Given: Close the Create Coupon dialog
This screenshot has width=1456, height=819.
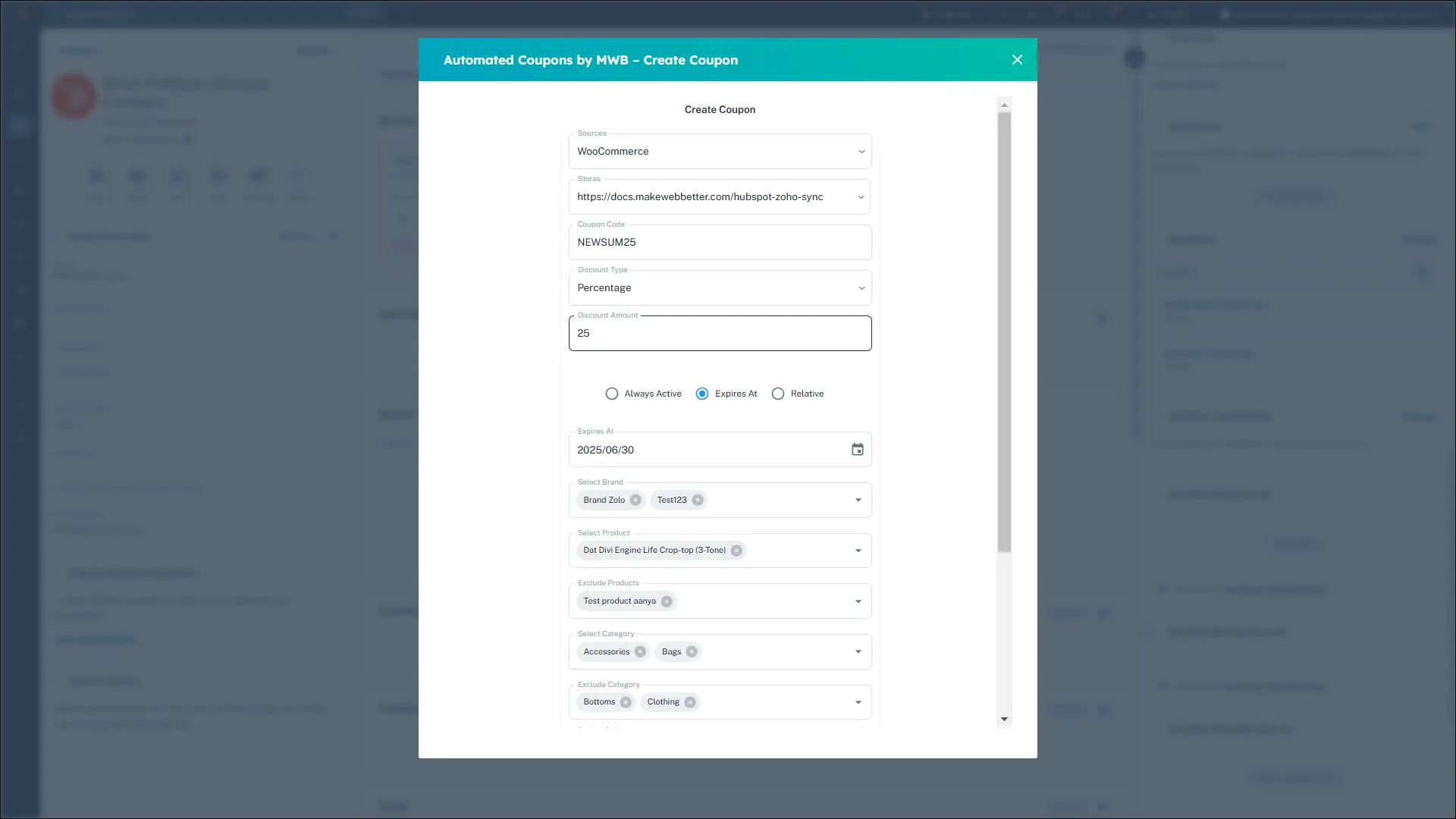Looking at the screenshot, I should tap(1017, 60).
